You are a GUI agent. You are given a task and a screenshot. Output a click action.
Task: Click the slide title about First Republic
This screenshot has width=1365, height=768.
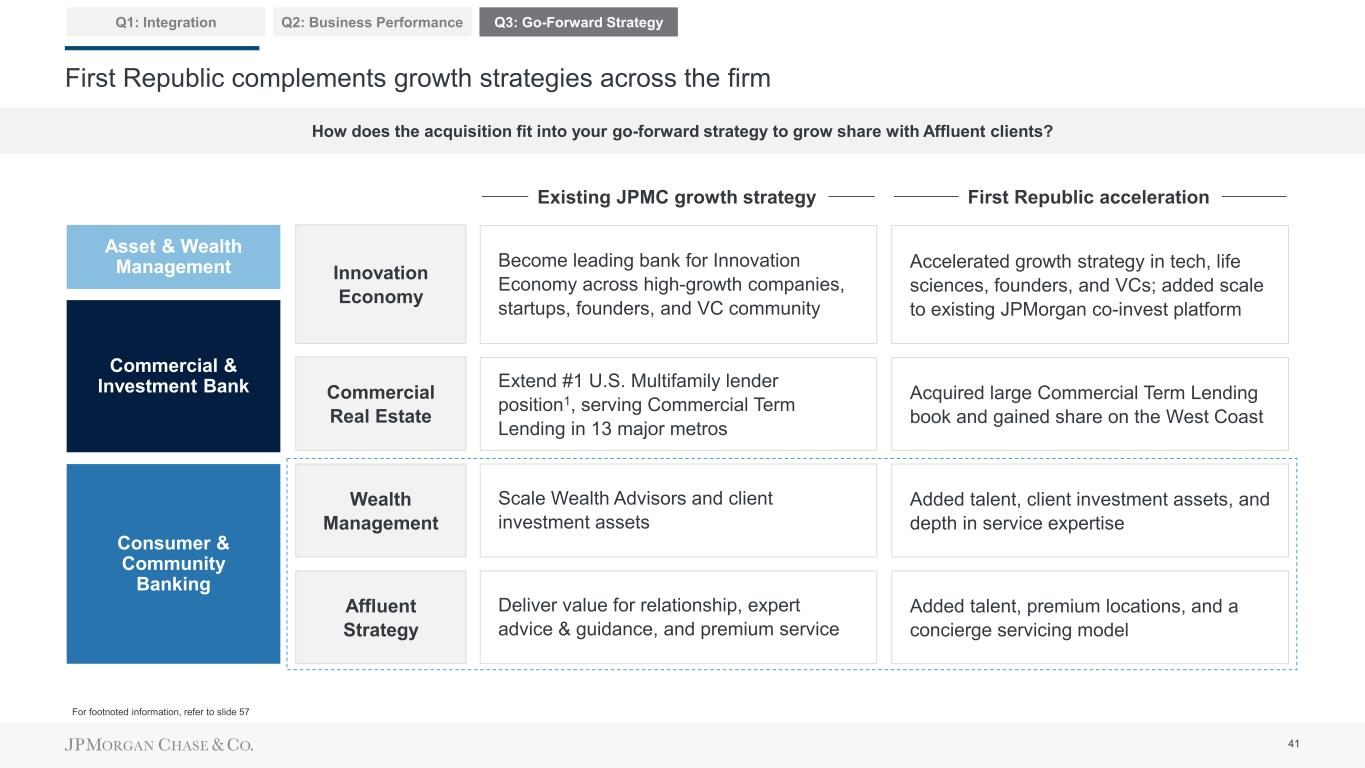418,79
